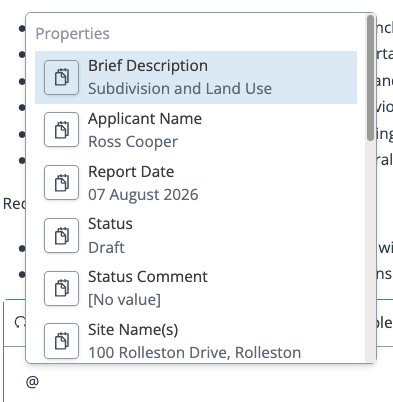Click the Status property icon
Viewport: 393px width, 402px height.
click(x=62, y=236)
